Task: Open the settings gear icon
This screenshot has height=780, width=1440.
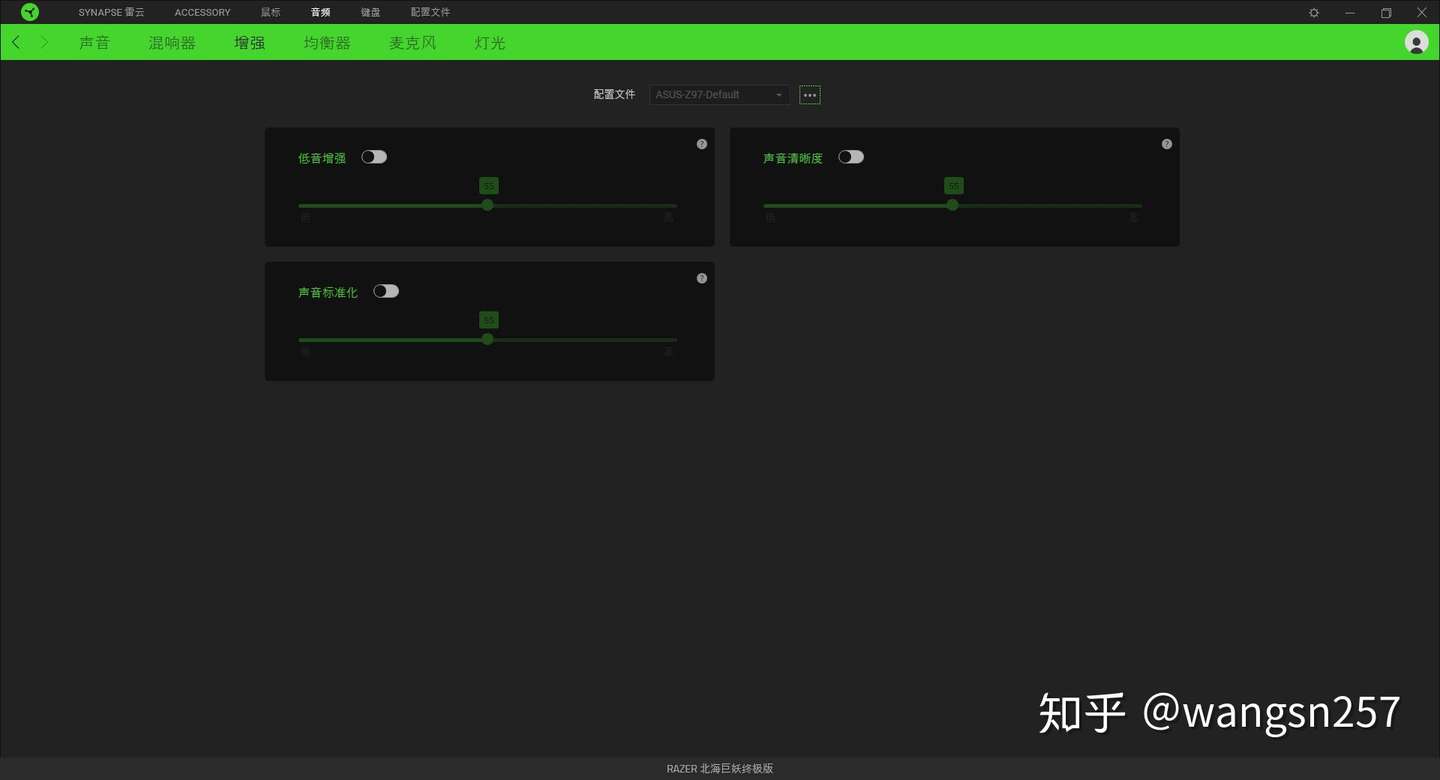Action: (x=1314, y=12)
